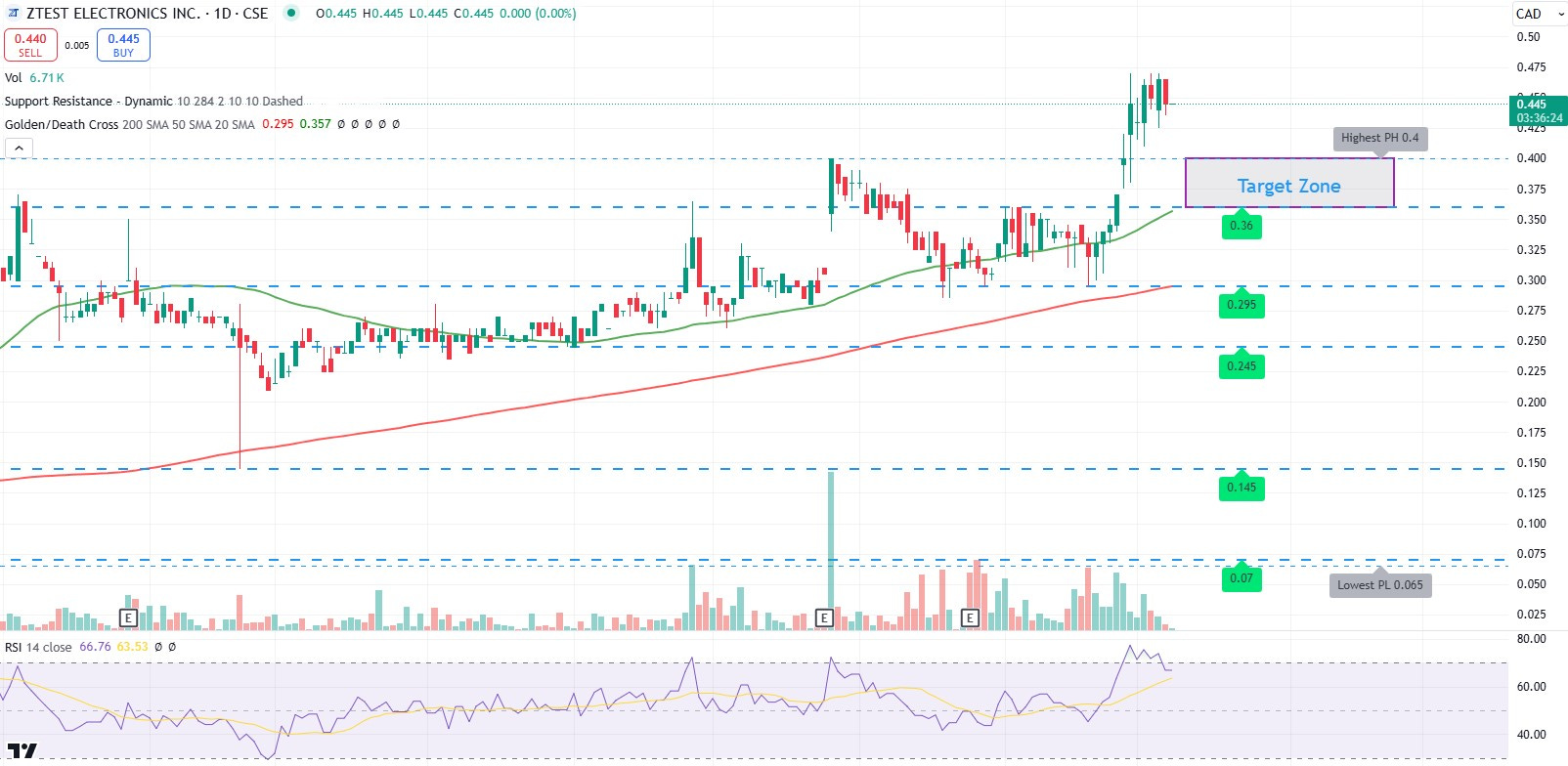Image resolution: width=1568 pixels, height=766 pixels.
Task: Click the green 0.36 support level label
Action: point(1241,226)
